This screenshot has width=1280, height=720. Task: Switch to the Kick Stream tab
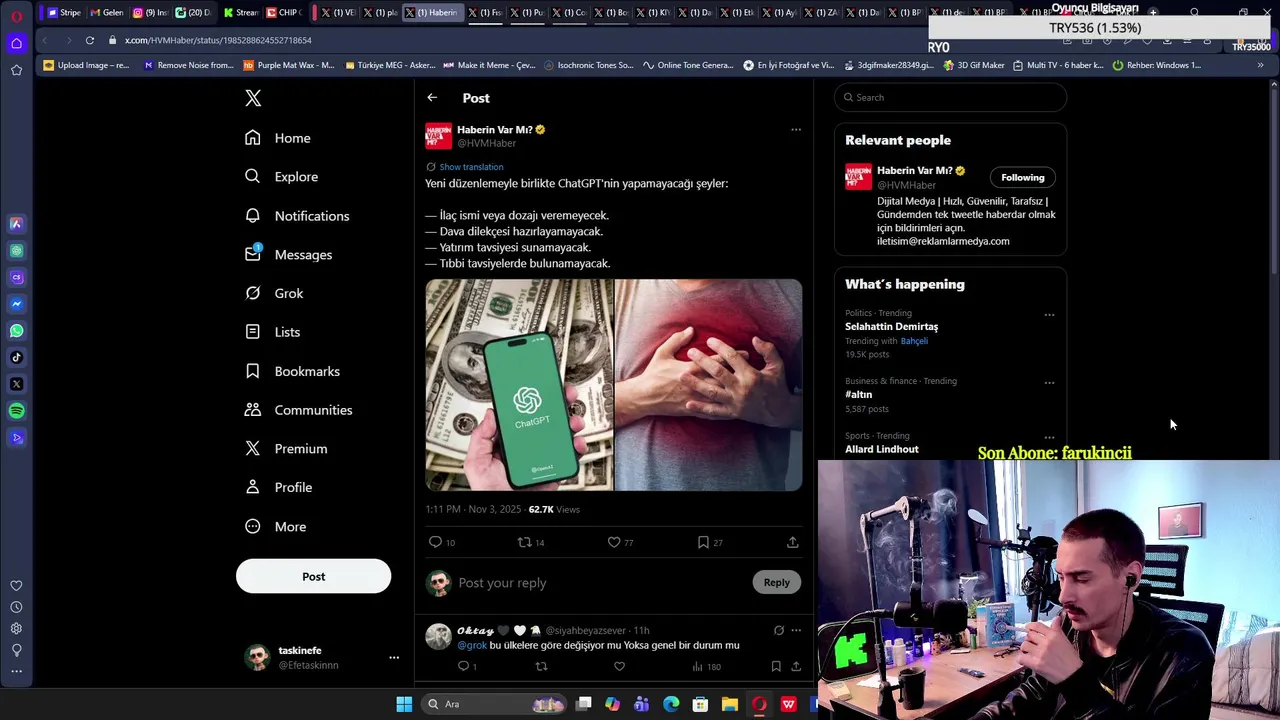click(x=240, y=12)
